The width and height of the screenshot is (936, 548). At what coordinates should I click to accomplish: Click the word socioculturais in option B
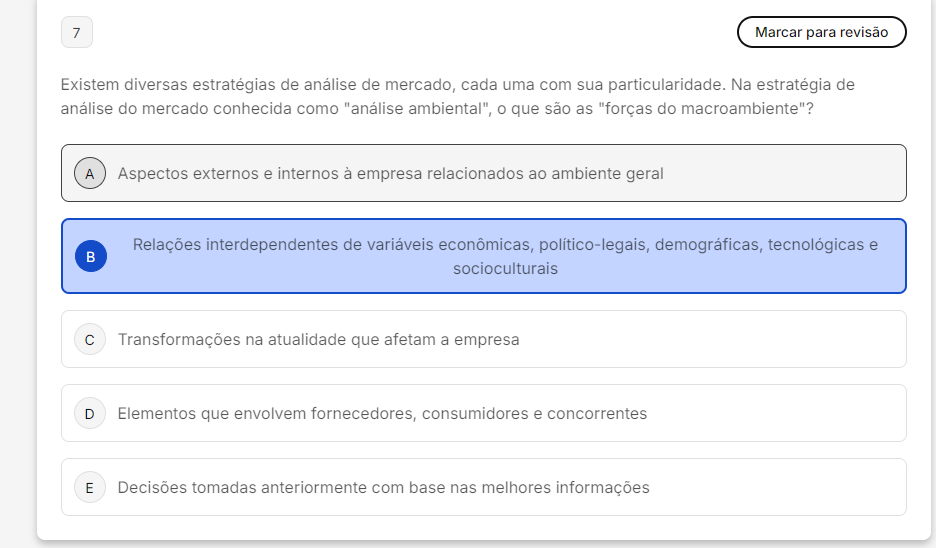point(505,269)
